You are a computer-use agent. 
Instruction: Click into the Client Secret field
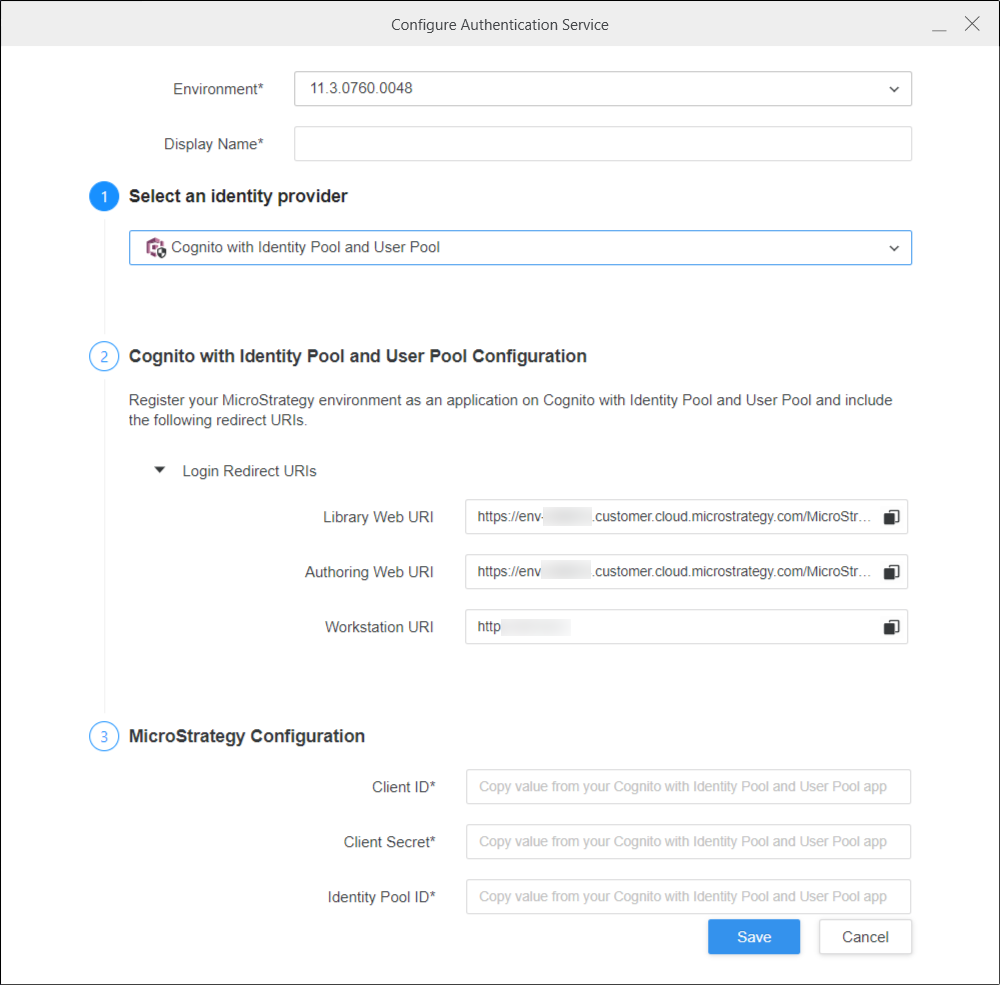click(x=688, y=842)
